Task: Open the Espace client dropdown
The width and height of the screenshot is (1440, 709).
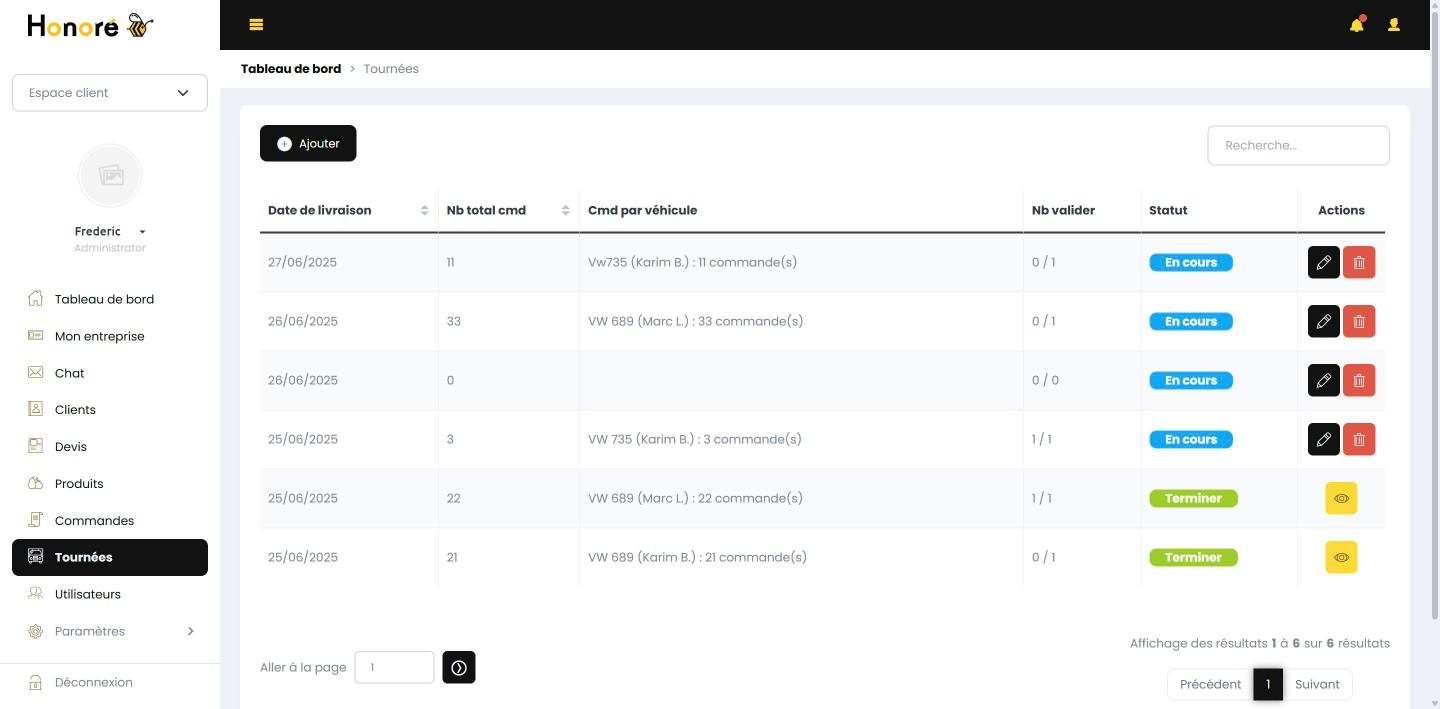Action: point(110,93)
